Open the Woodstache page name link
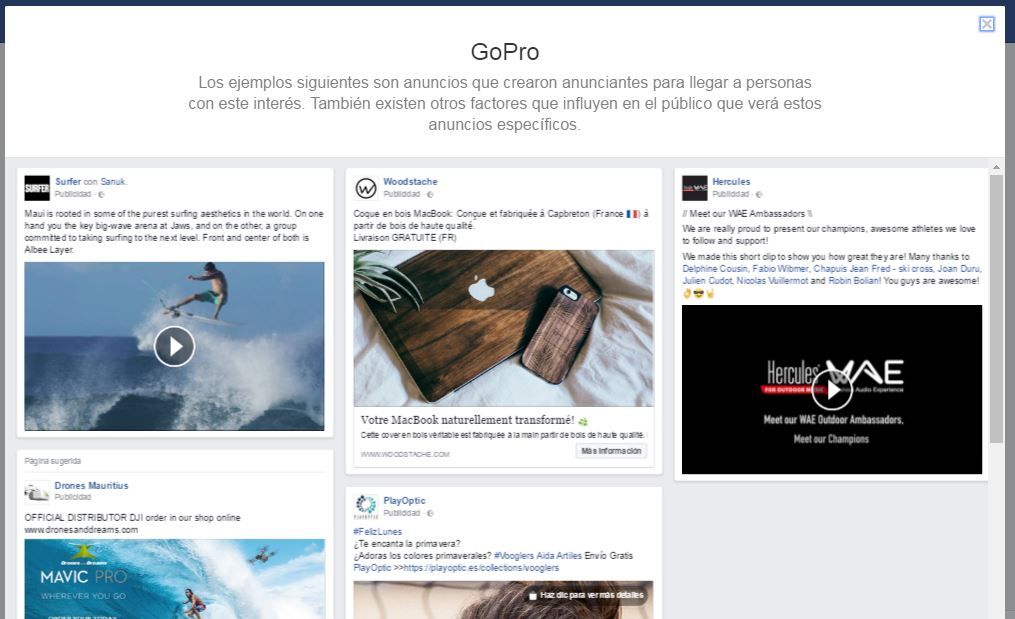1015x619 pixels. [x=410, y=182]
